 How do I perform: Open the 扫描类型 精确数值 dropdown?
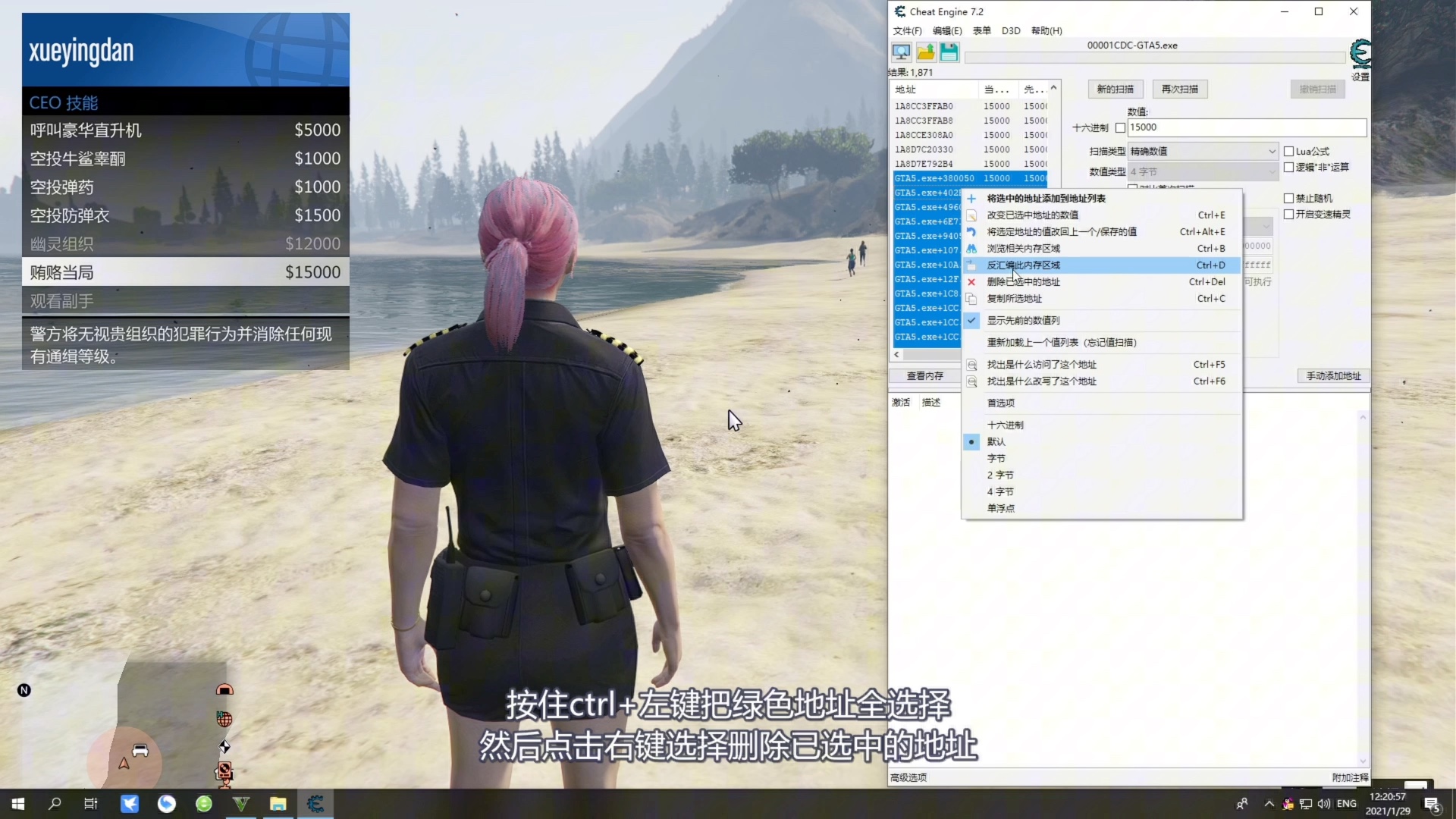(1203, 152)
